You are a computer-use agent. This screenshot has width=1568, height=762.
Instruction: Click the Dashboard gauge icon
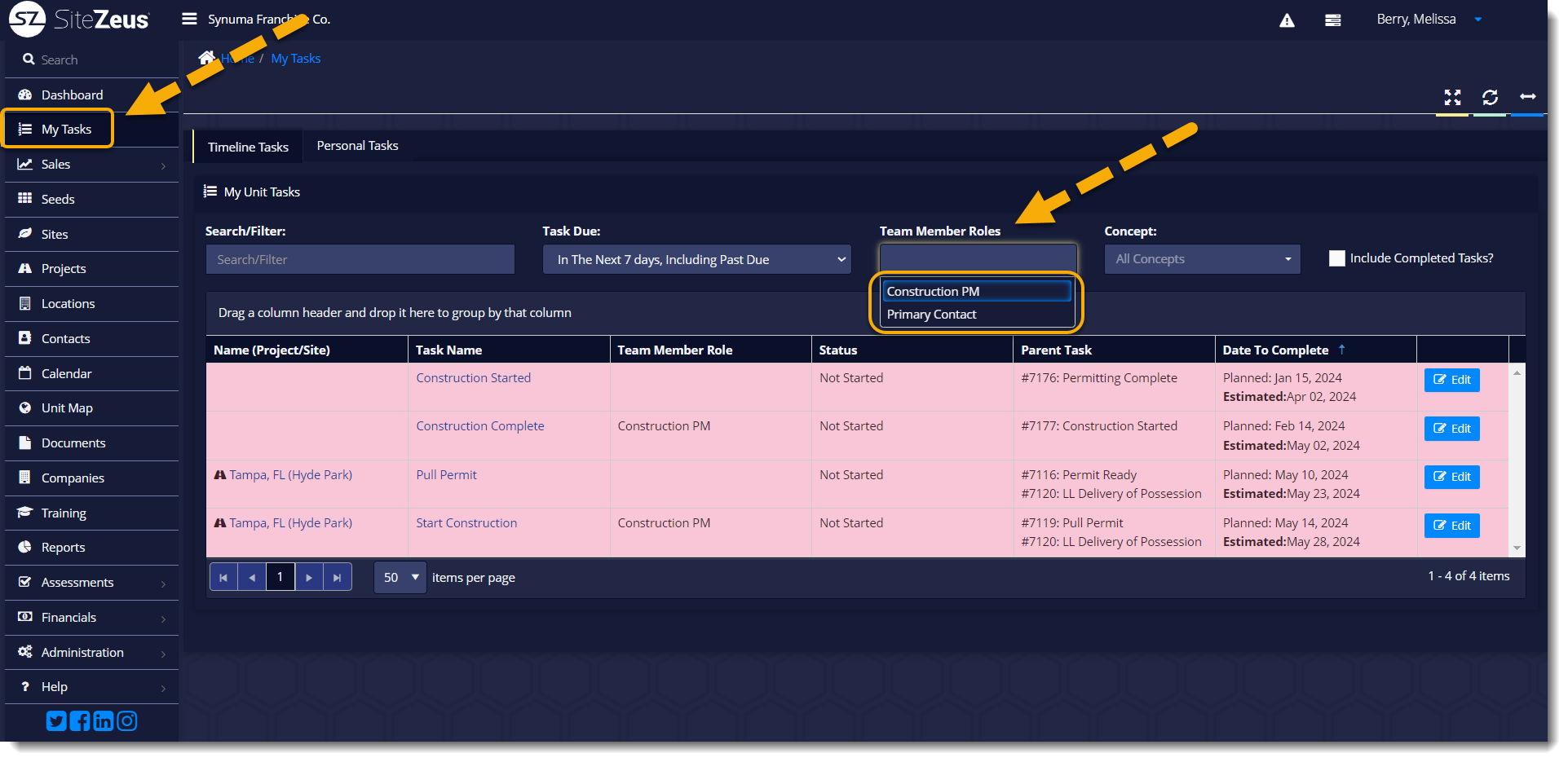click(x=25, y=95)
